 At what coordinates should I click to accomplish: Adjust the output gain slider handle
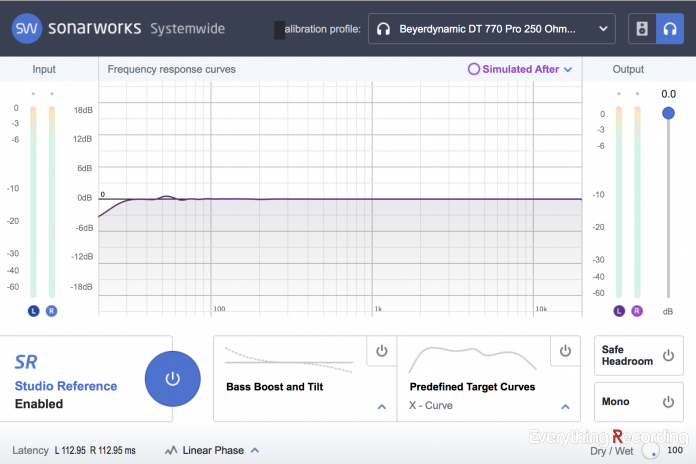coord(668,113)
